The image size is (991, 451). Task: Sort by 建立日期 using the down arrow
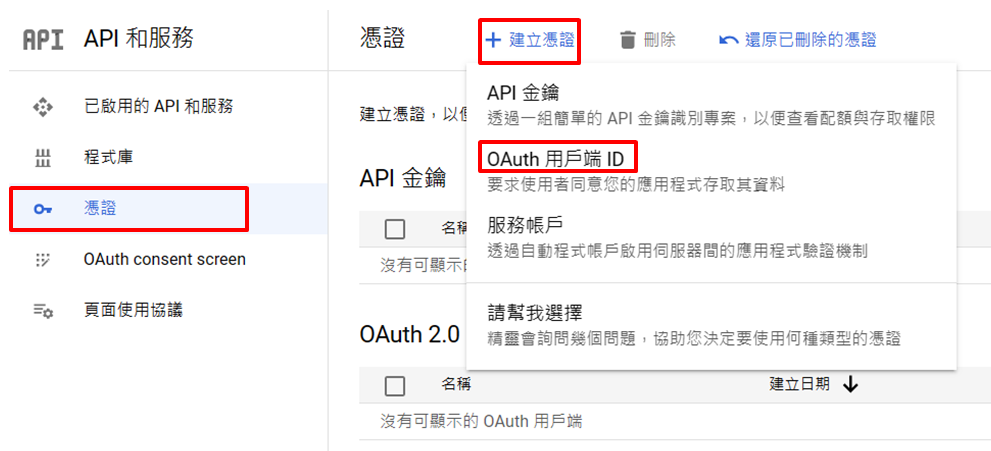coord(851,384)
